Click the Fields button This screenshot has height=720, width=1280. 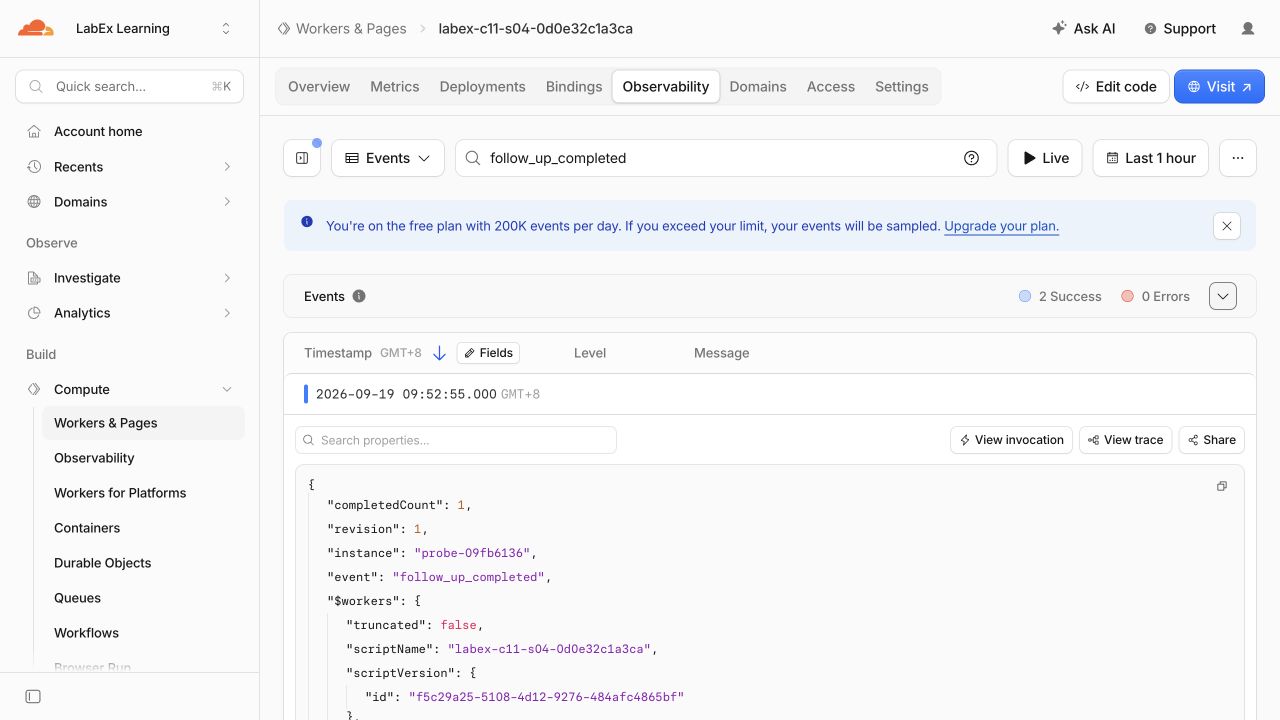[488, 353]
